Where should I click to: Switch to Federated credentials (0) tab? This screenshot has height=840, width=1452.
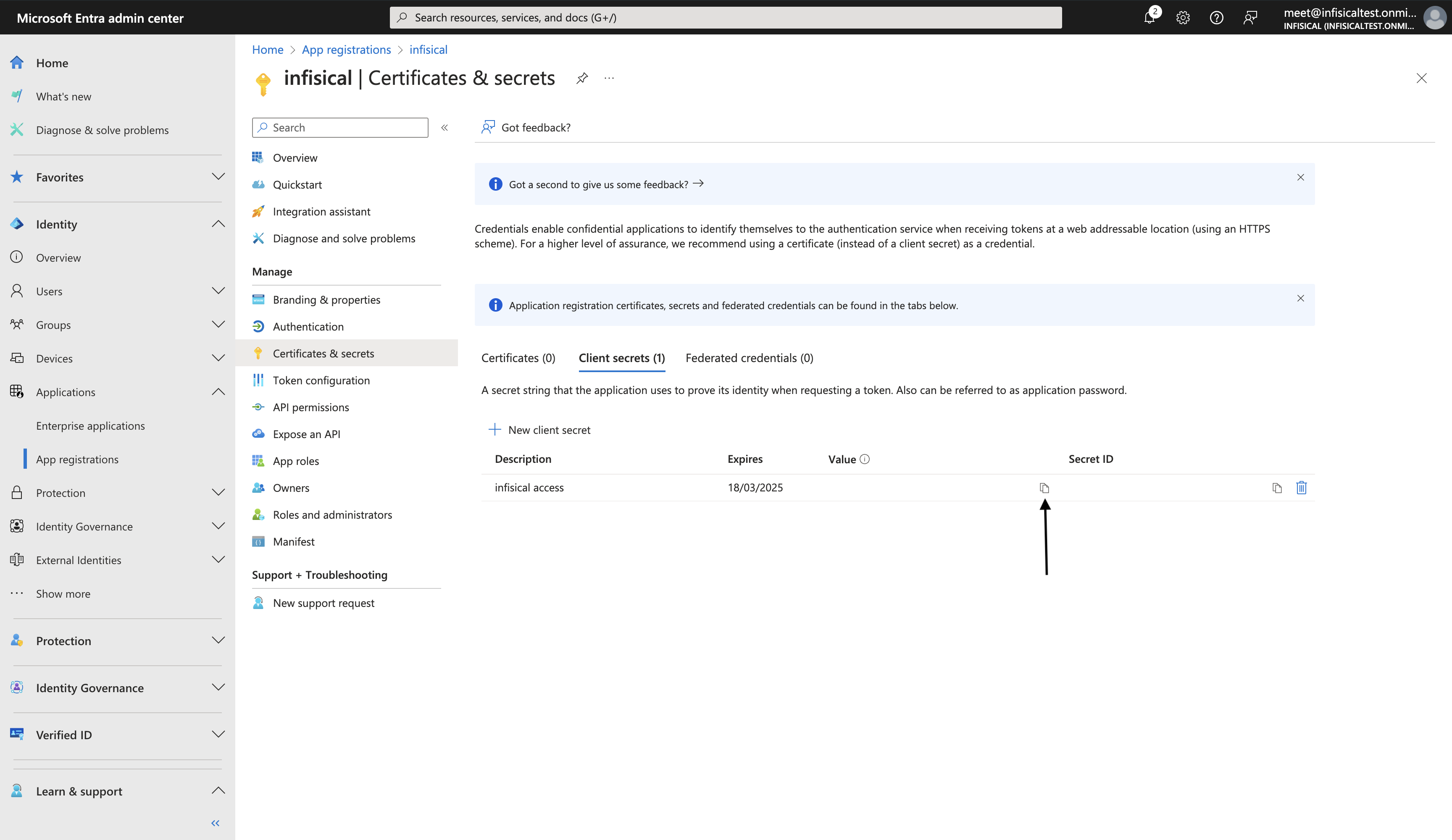[x=749, y=358]
